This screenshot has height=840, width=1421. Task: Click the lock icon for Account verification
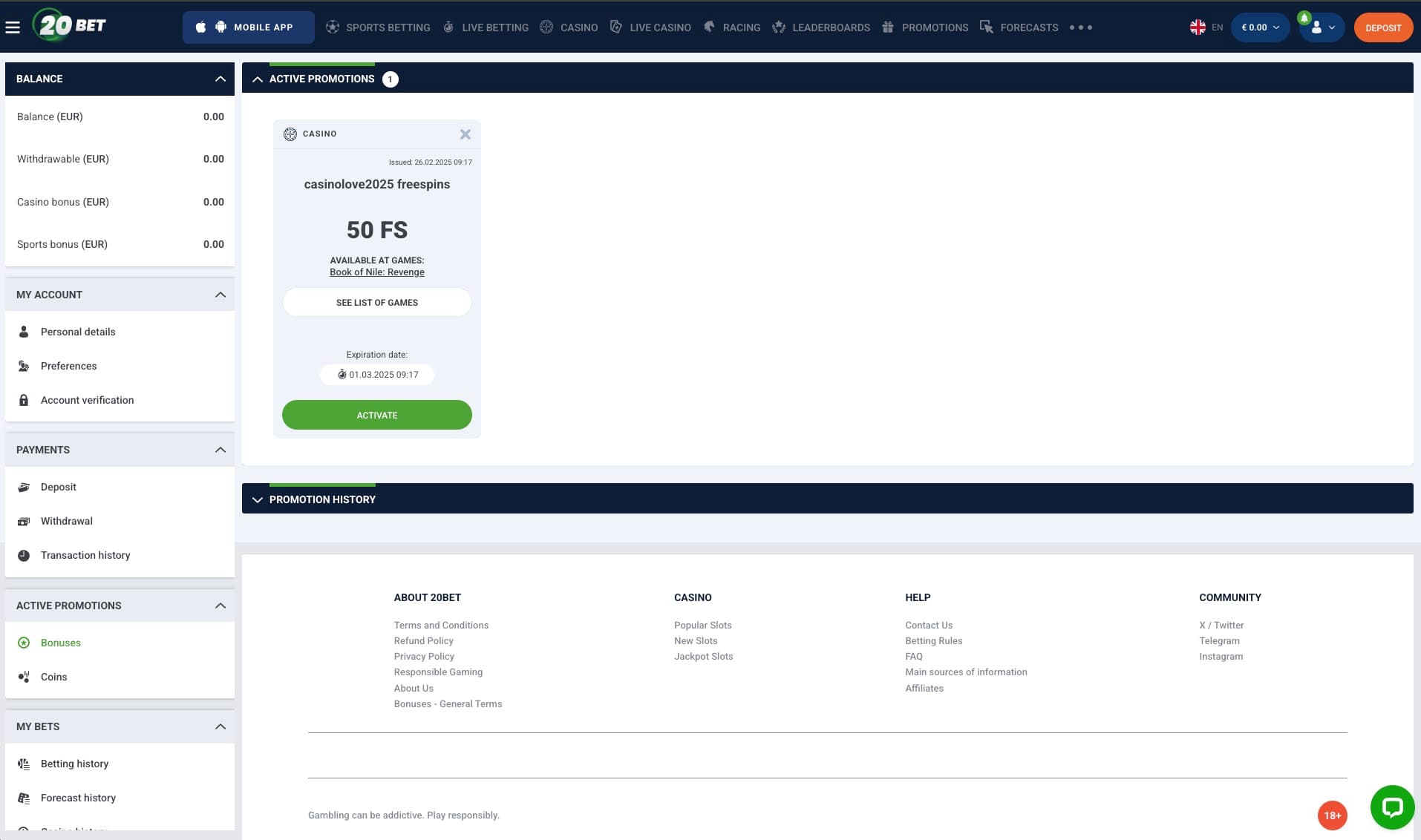point(24,400)
